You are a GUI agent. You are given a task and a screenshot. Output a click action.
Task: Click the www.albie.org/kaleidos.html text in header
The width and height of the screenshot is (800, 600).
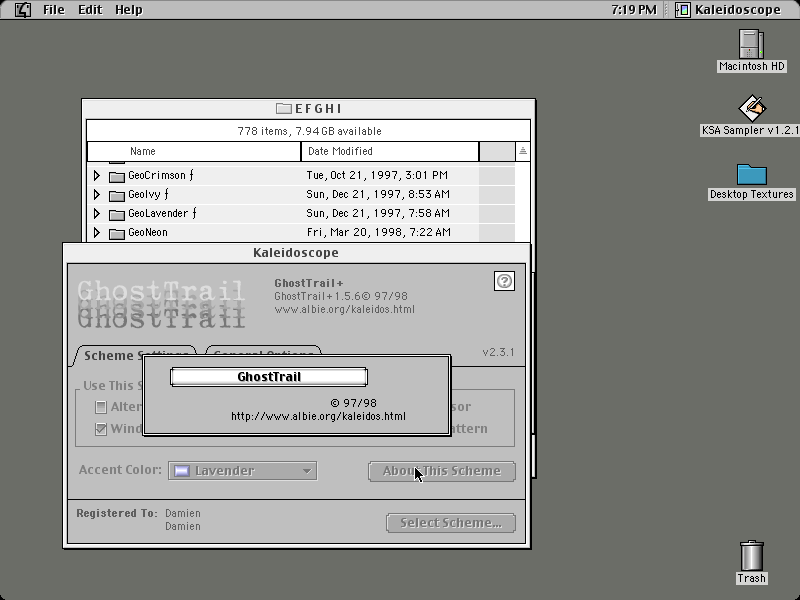[344, 309]
